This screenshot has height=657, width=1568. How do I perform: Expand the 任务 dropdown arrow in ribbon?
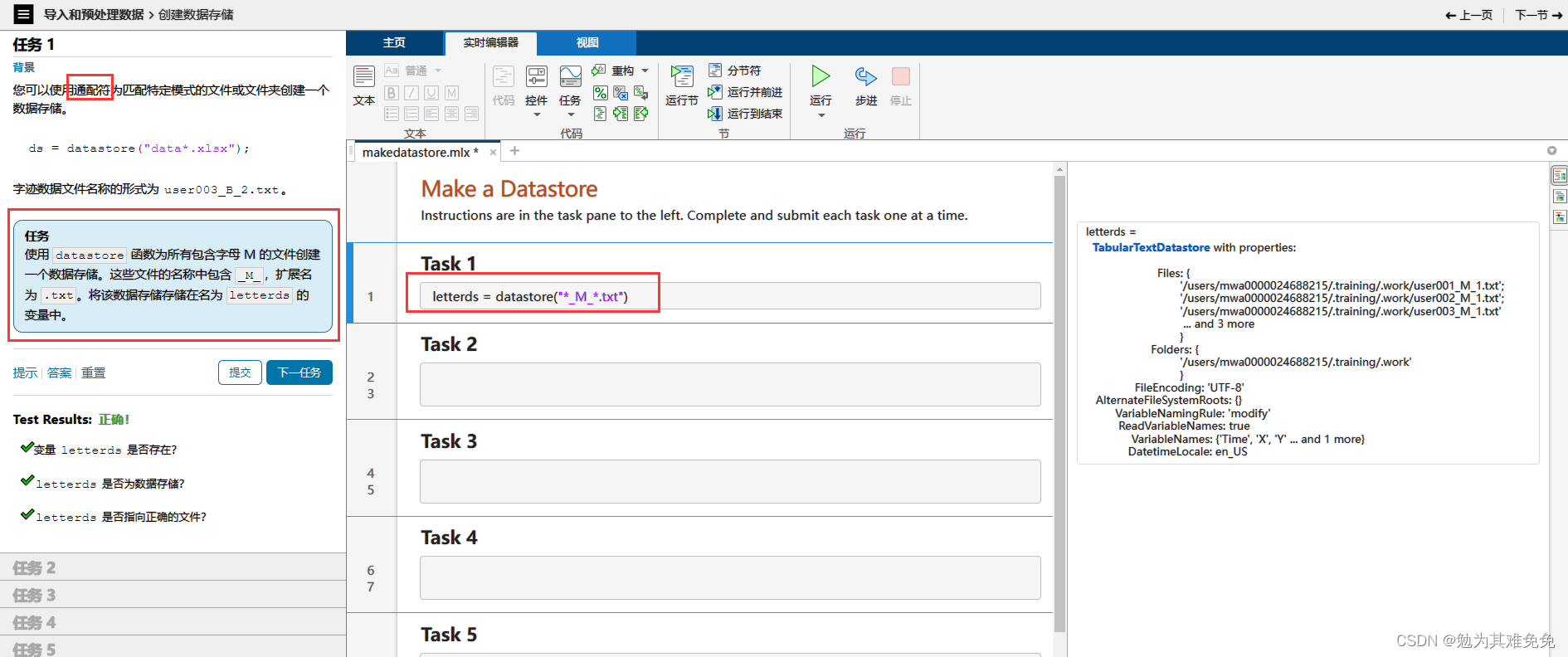(571, 114)
